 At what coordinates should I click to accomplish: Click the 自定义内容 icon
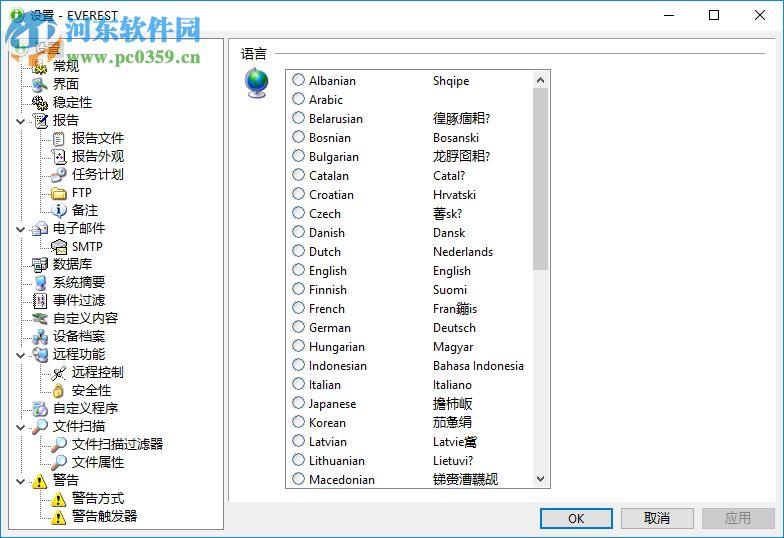click(x=40, y=318)
